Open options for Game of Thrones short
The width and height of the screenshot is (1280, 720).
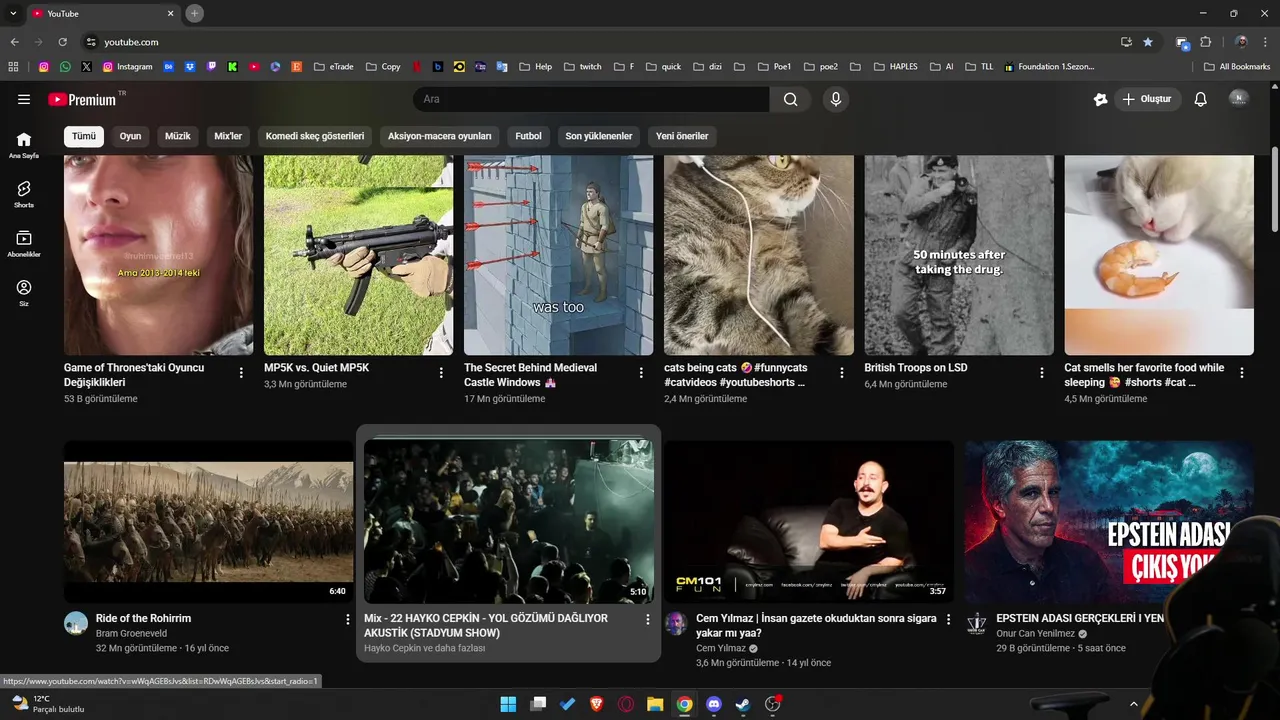(x=241, y=373)
